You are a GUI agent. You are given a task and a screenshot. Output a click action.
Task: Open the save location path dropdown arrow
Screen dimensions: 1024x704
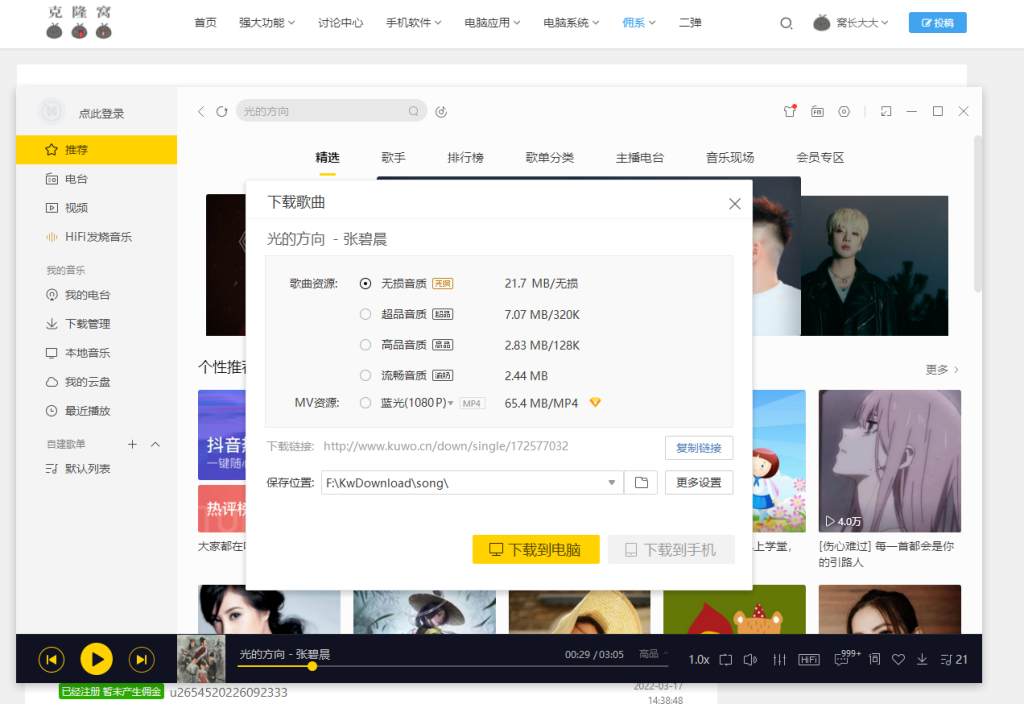click(612, 483)
